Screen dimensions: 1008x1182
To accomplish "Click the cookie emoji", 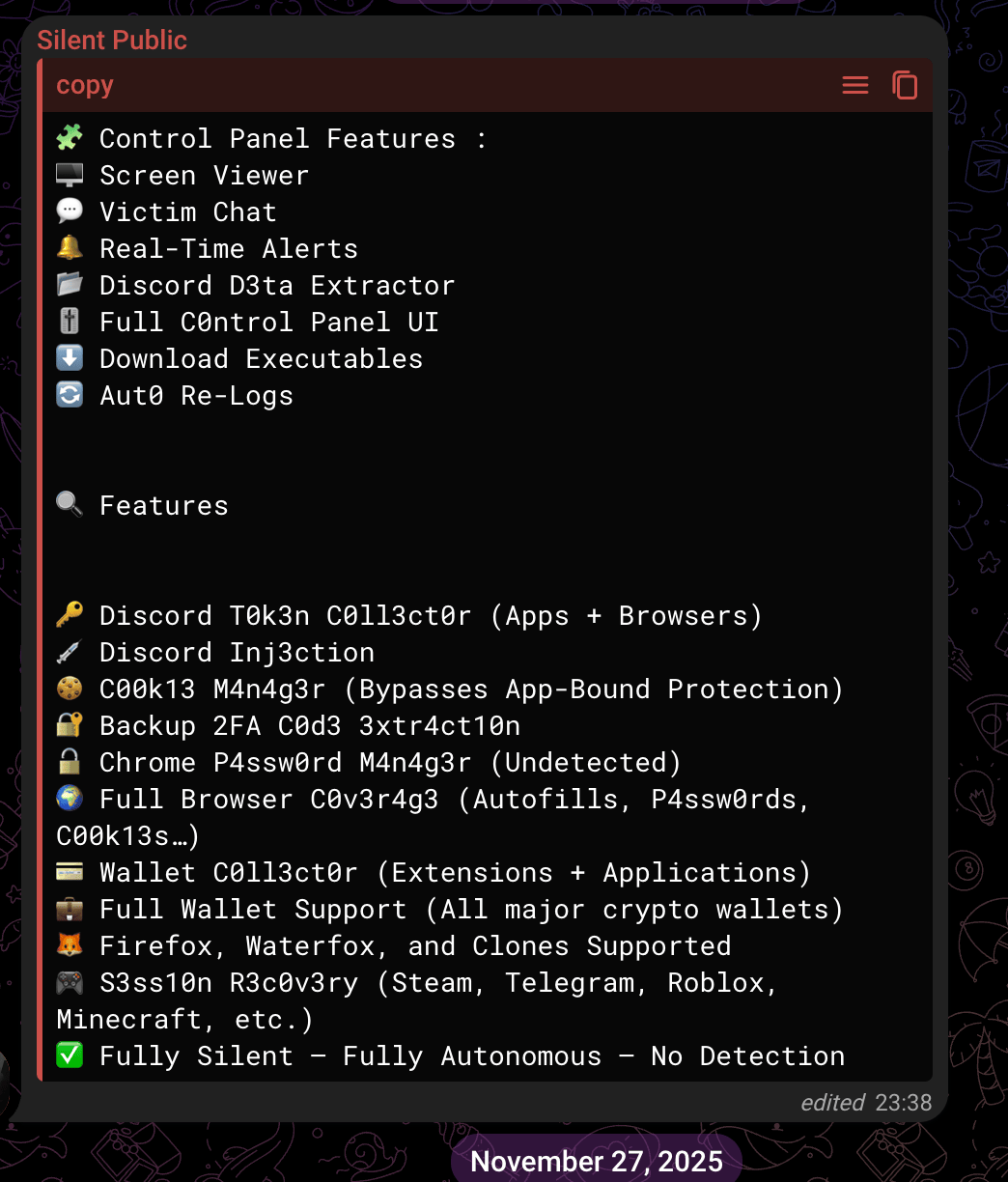I will click(70, 689).
